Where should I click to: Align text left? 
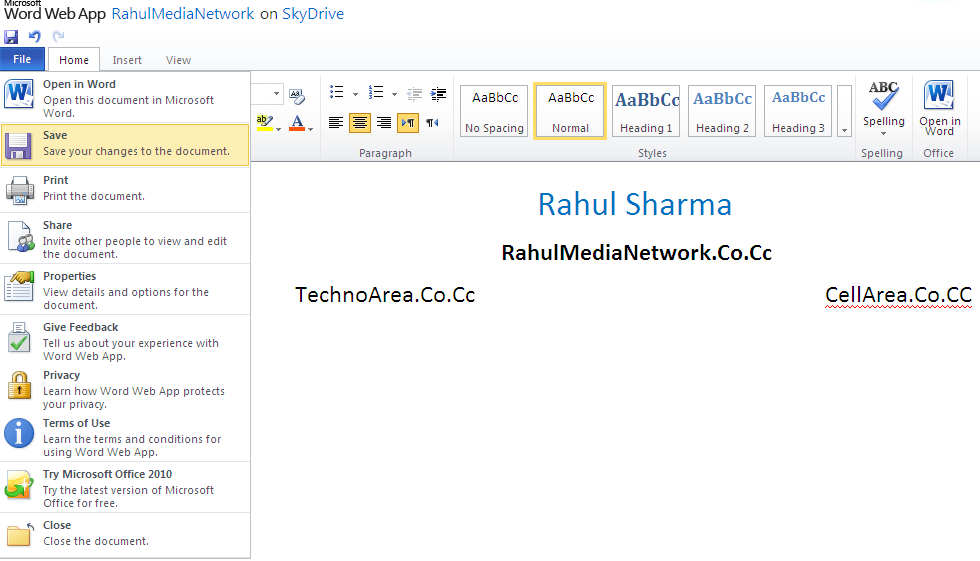coord(336,122)
